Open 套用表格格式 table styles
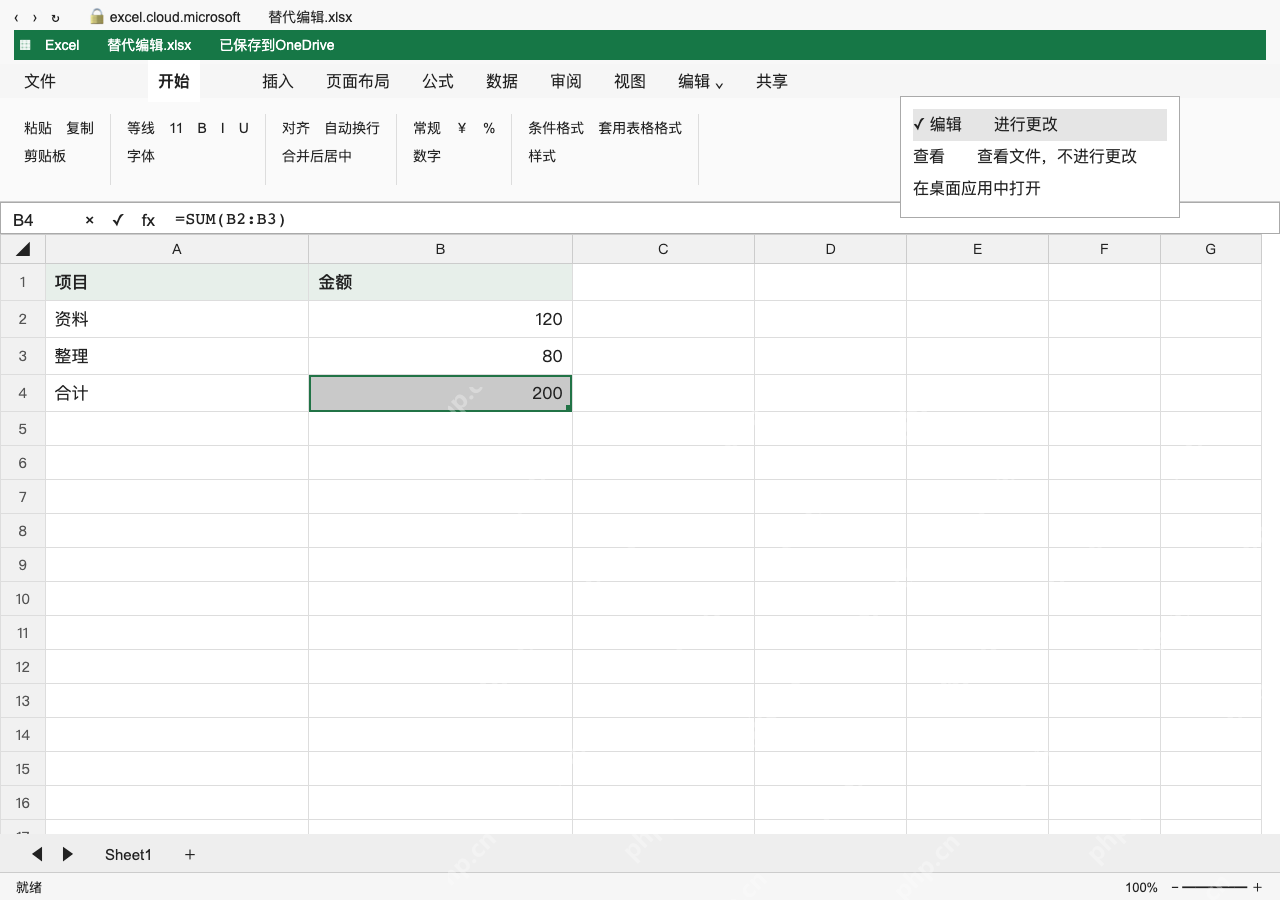The width and height of the screenshot is (1280, 900). [x=640, y=128]
